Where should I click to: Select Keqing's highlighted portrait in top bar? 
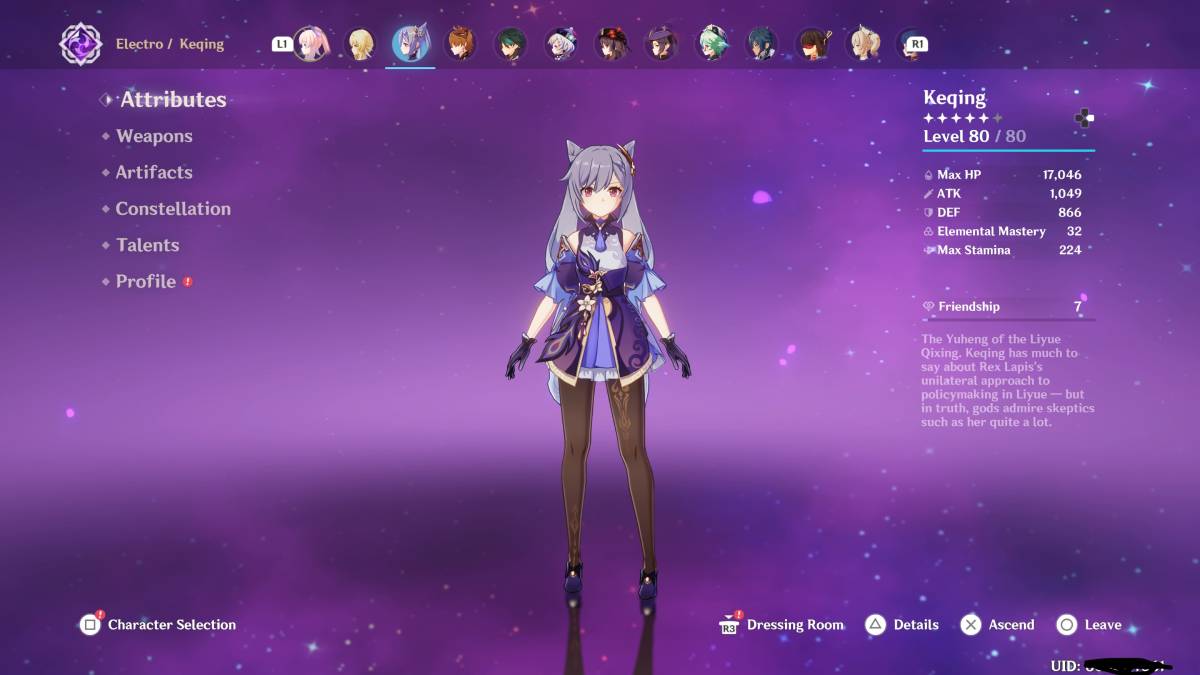[410, 44]
